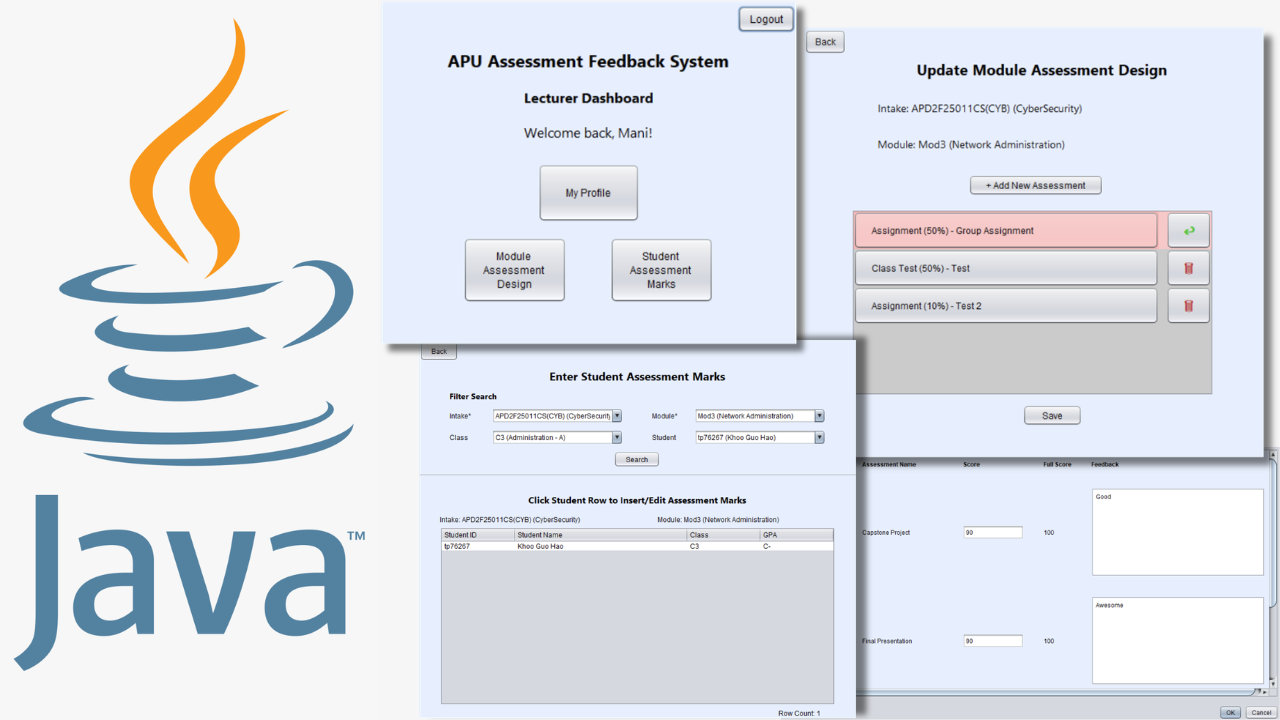The width and height of the screenshot is (1280, 720).
Task: Click the Full Score header in marks dialog
Action: coord(1058,465)
